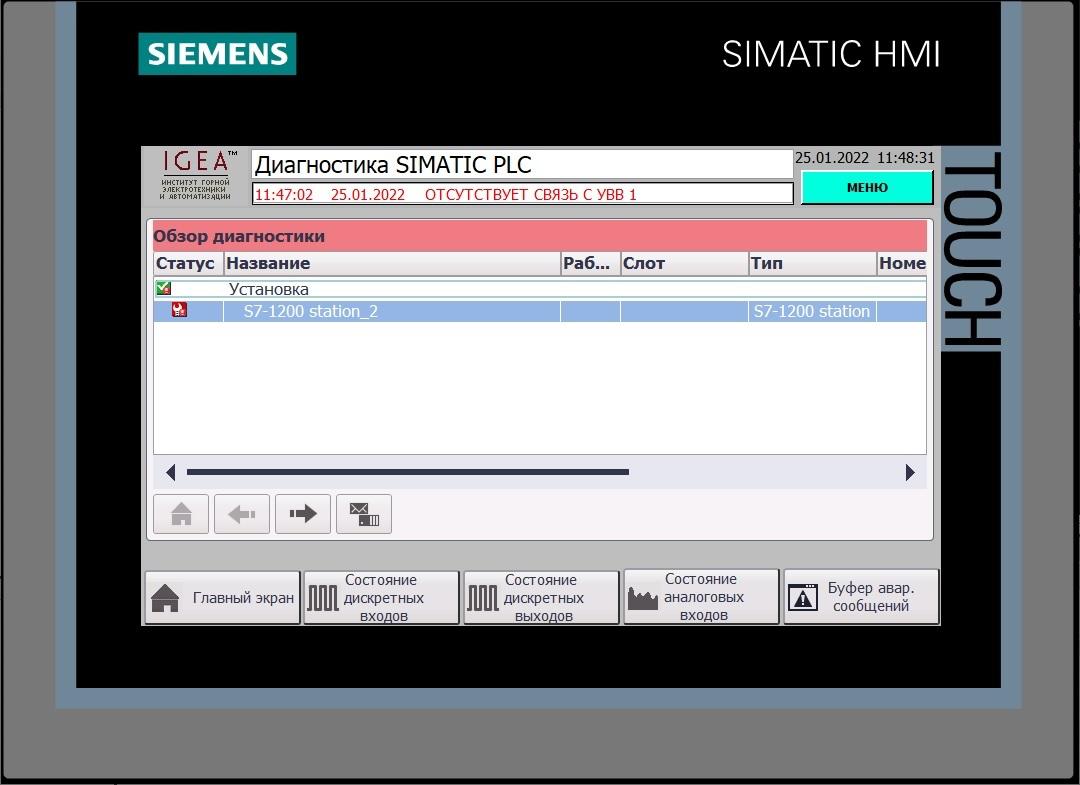This screenshot has width=1080, height=785.
Task: Click the SIEMENS logo
Action: (217, 54)
